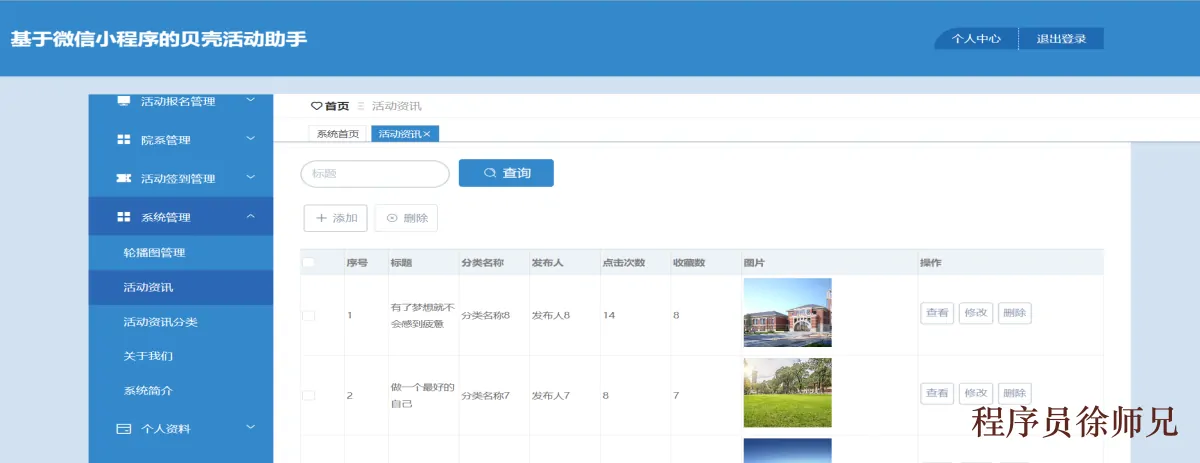Click the title cell 做一个最好的自己
This screenshot has height=463, width=1200.
point(423,396)
